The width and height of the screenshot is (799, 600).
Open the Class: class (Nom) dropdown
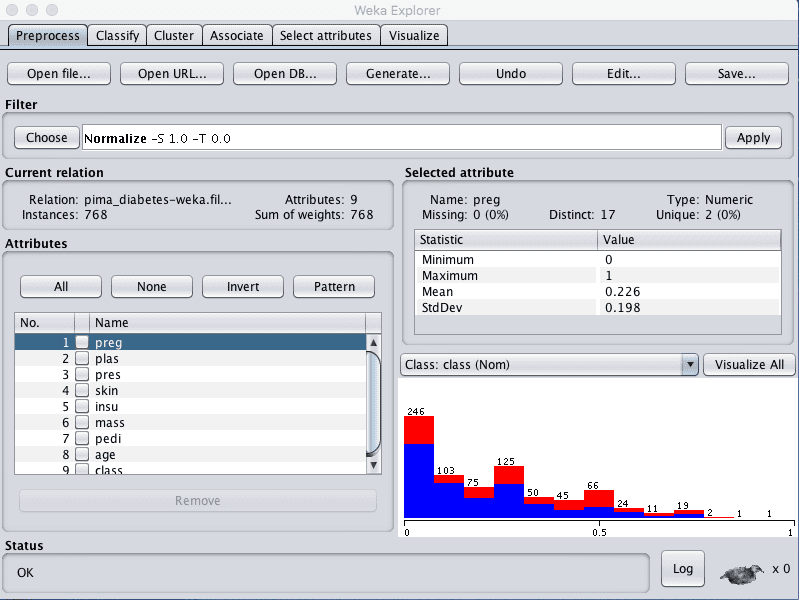pyautogui.click(x=549, y=364)
